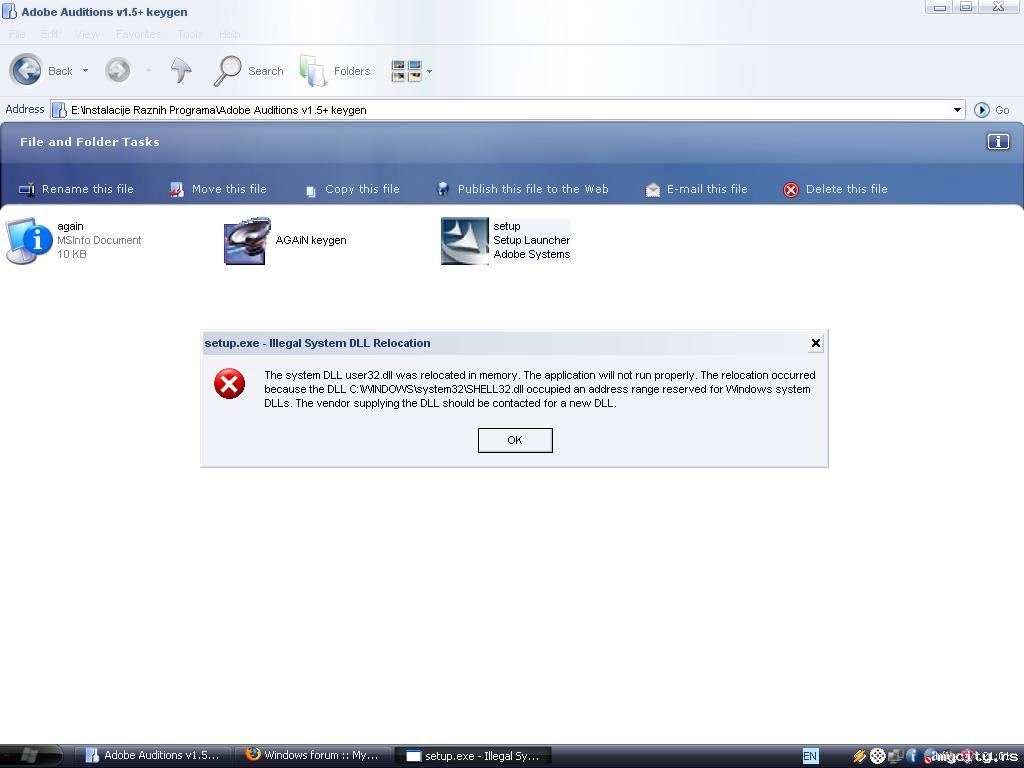The width and height of the screenshot is (1024, 768).
Task: Click Rename this file
Action: pyautogui.click(x=76, y=189)
